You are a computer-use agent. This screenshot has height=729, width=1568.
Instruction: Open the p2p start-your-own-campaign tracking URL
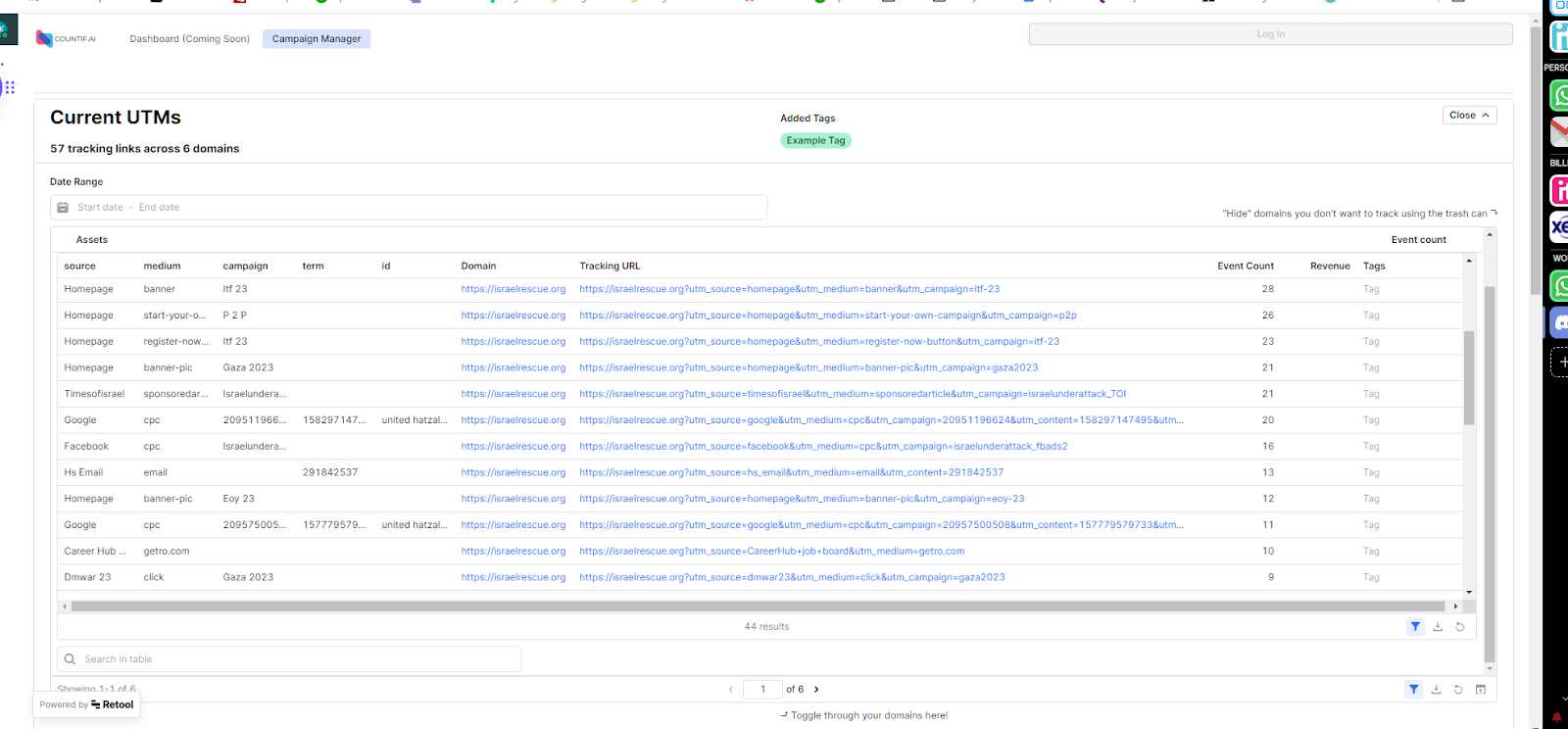point(827,316)
